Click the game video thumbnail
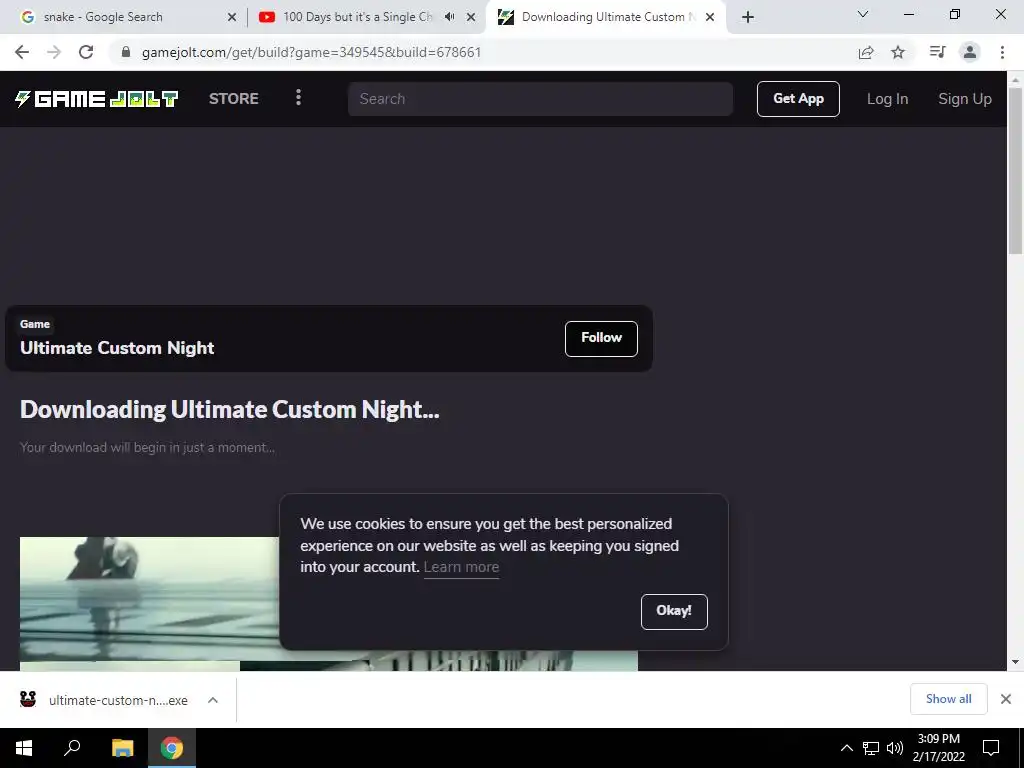The width and height of the screenshot is (1024, 768). pos(150,600)
